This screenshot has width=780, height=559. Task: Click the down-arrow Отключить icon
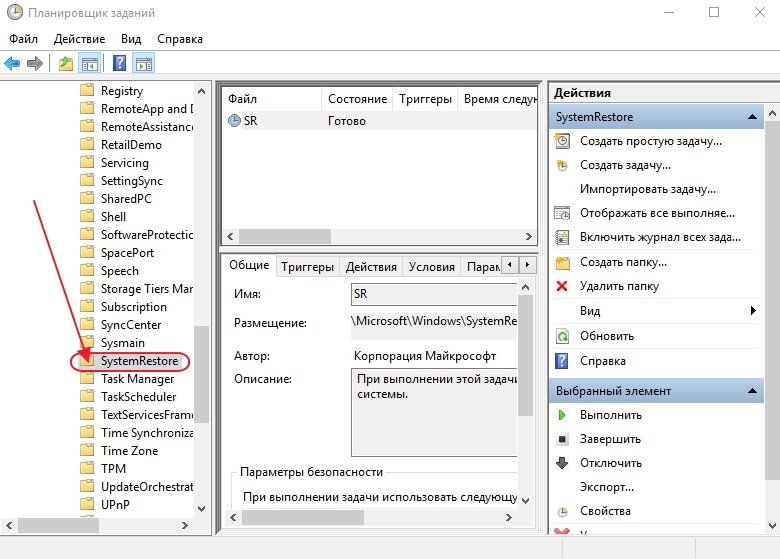coord(562,463)
